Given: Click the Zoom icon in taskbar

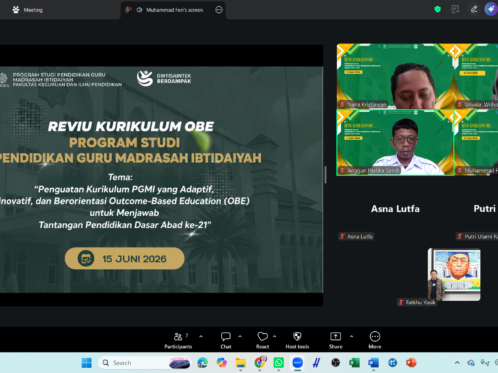Looking at the screenshot, I should click(x=297, y=363).
